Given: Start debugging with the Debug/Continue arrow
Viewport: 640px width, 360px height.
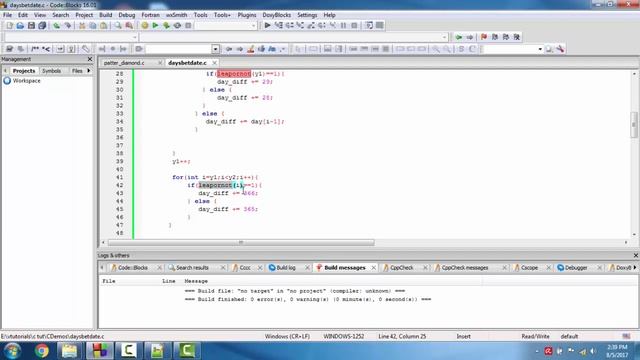Looking at the screenshot, I should 267,25.
